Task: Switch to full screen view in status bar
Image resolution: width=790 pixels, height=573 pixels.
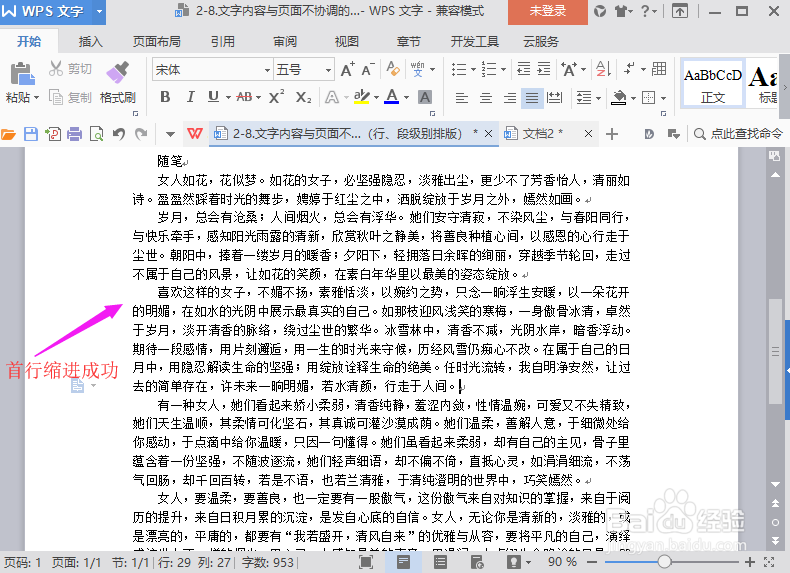Action: tap(366, 562)
